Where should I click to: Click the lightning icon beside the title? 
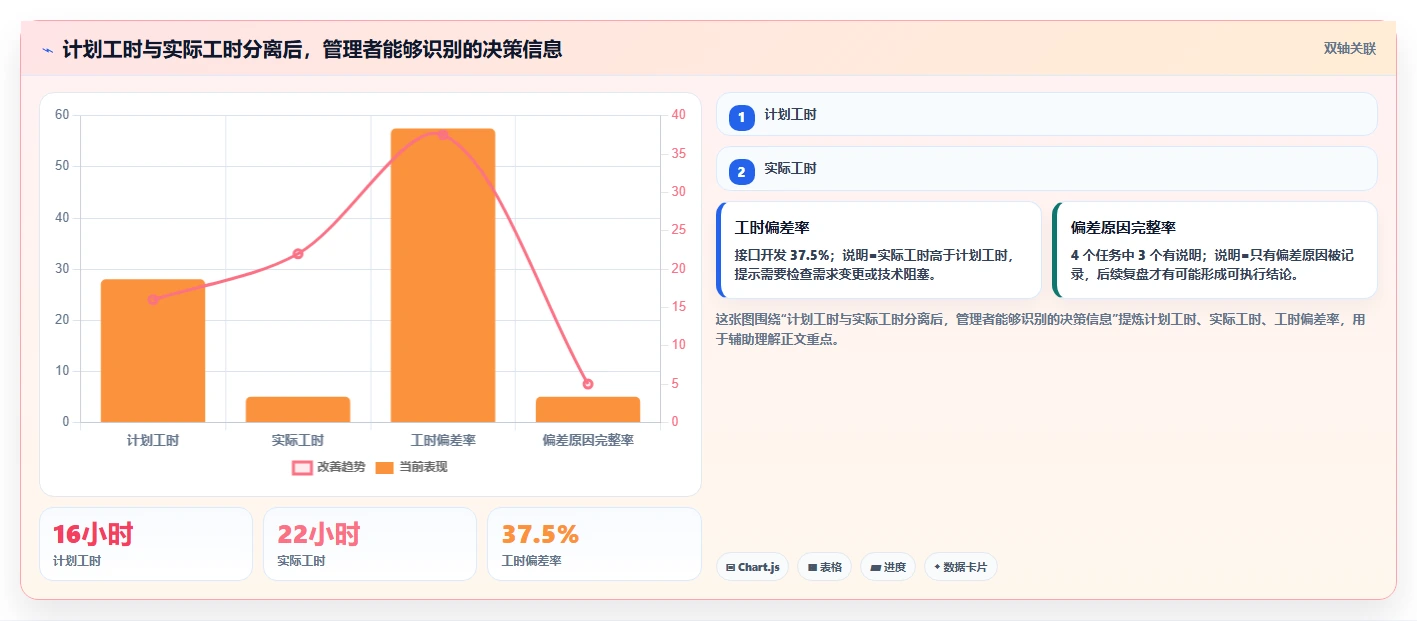pos(48,49)
